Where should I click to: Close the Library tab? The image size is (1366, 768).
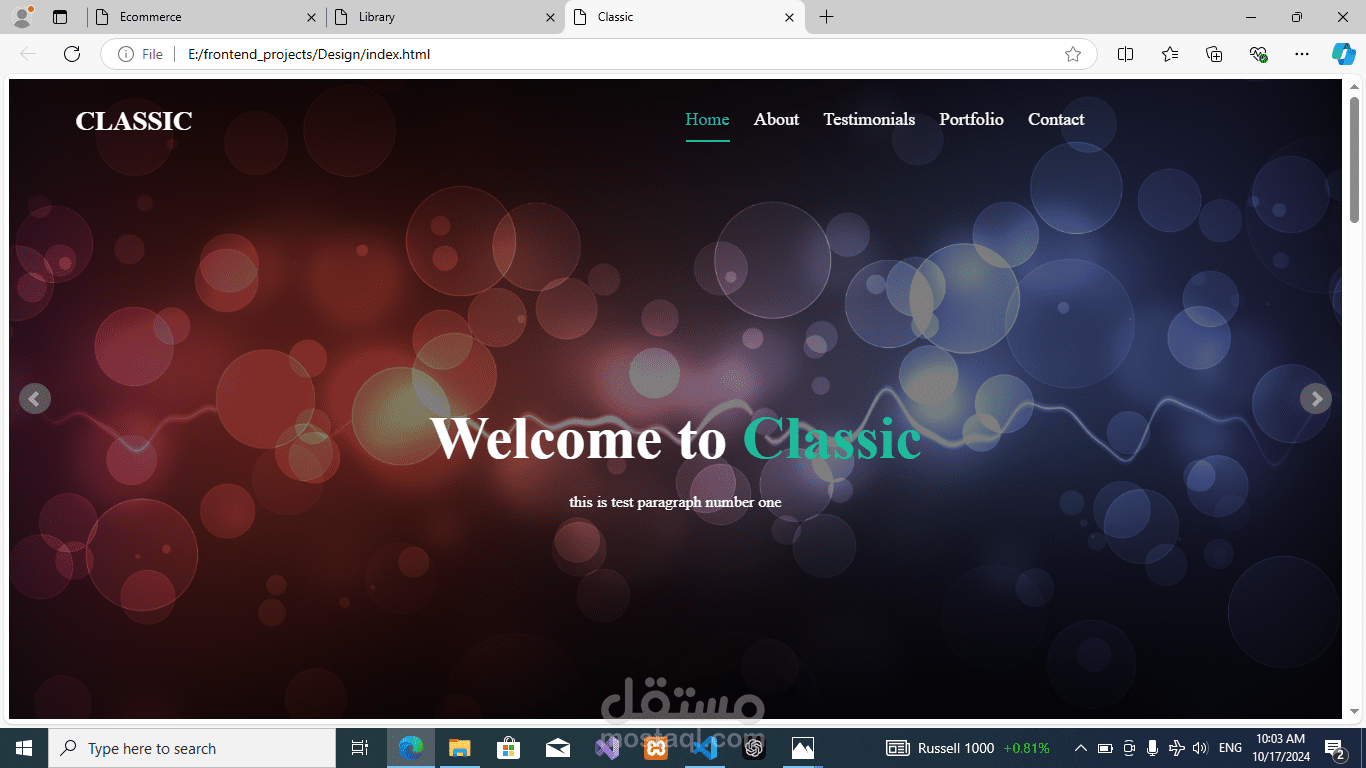(x=550, y=17)
